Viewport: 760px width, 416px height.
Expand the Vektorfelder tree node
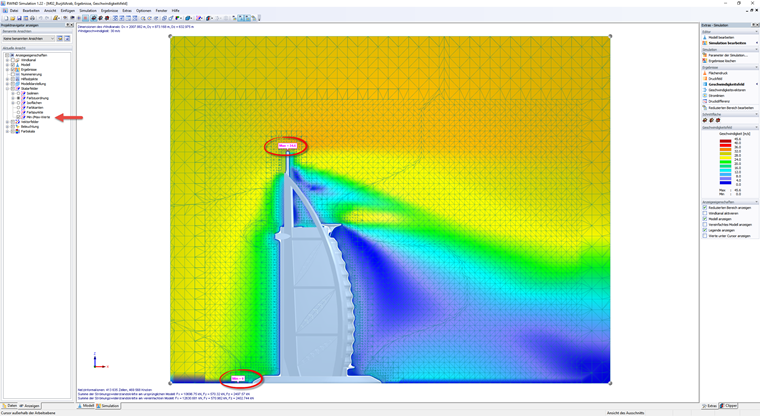coord(7,122)
